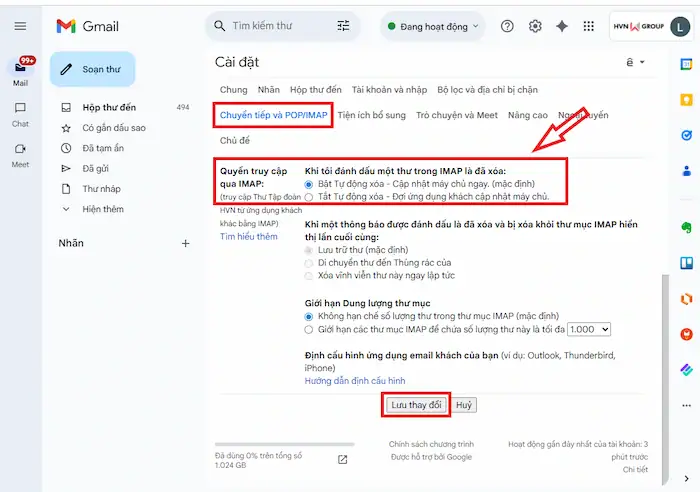Open storage details external link icon
The width and height of the screenshot is (700, 492).
[343, 459]
